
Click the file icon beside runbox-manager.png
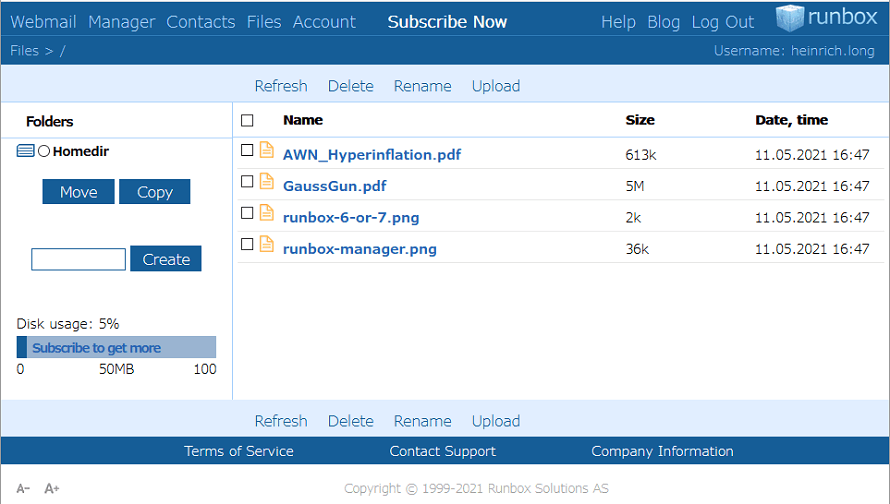tap(267, 244)
